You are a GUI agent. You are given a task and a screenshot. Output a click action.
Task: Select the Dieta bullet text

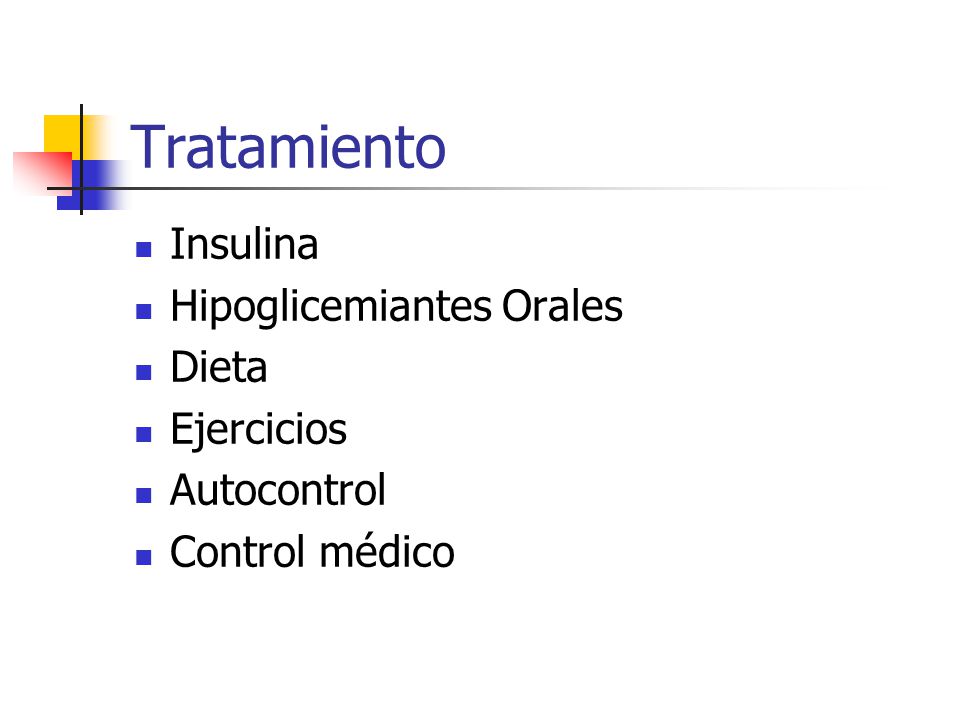(x=219, y=367)
